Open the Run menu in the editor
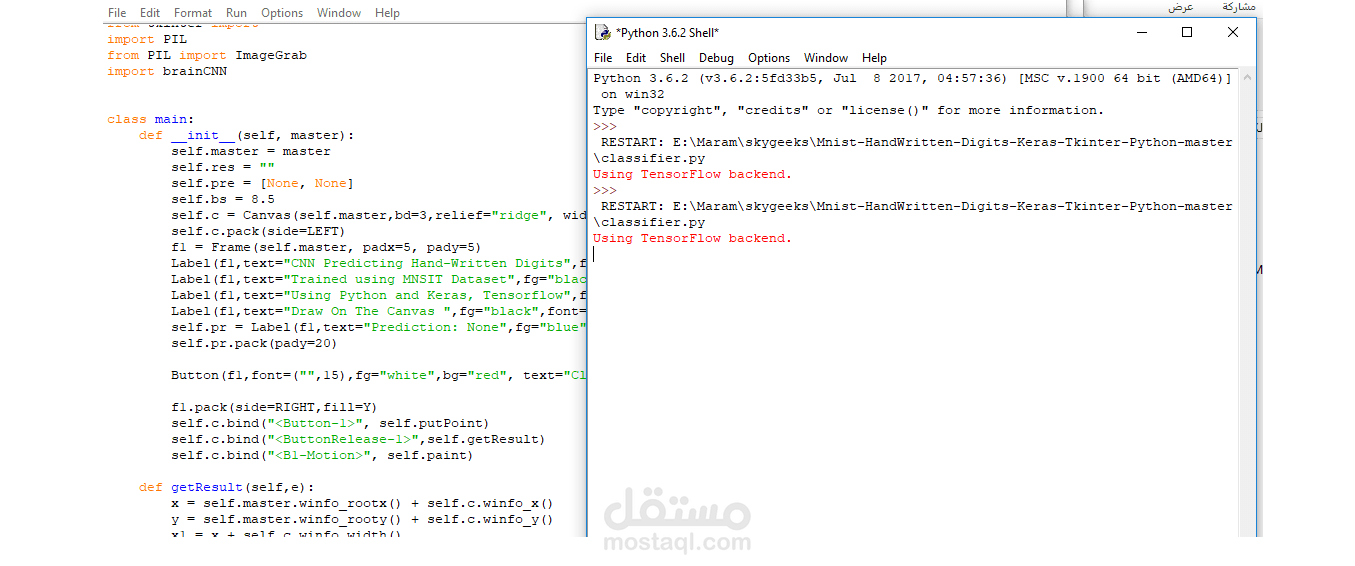 click(236, 13)
